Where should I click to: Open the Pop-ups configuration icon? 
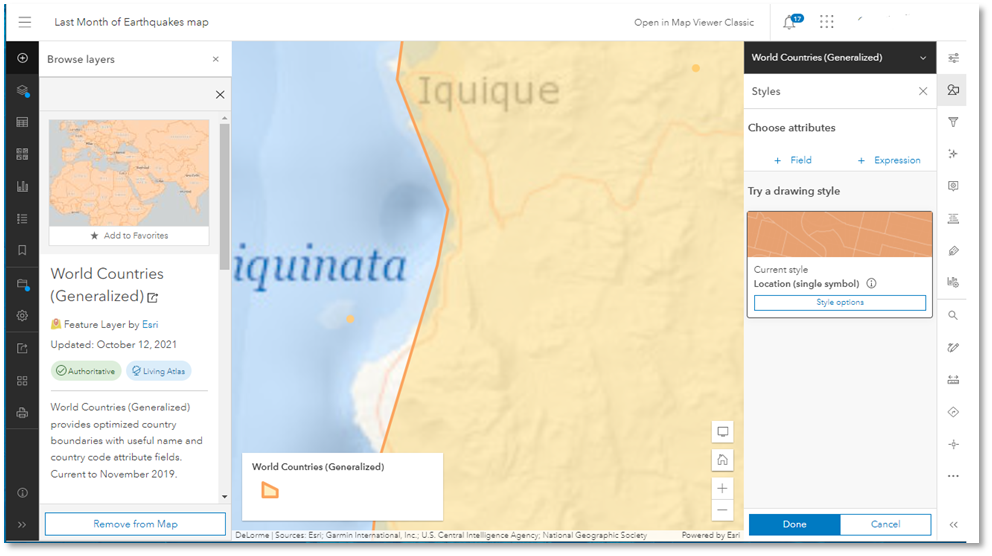(953, 186)
